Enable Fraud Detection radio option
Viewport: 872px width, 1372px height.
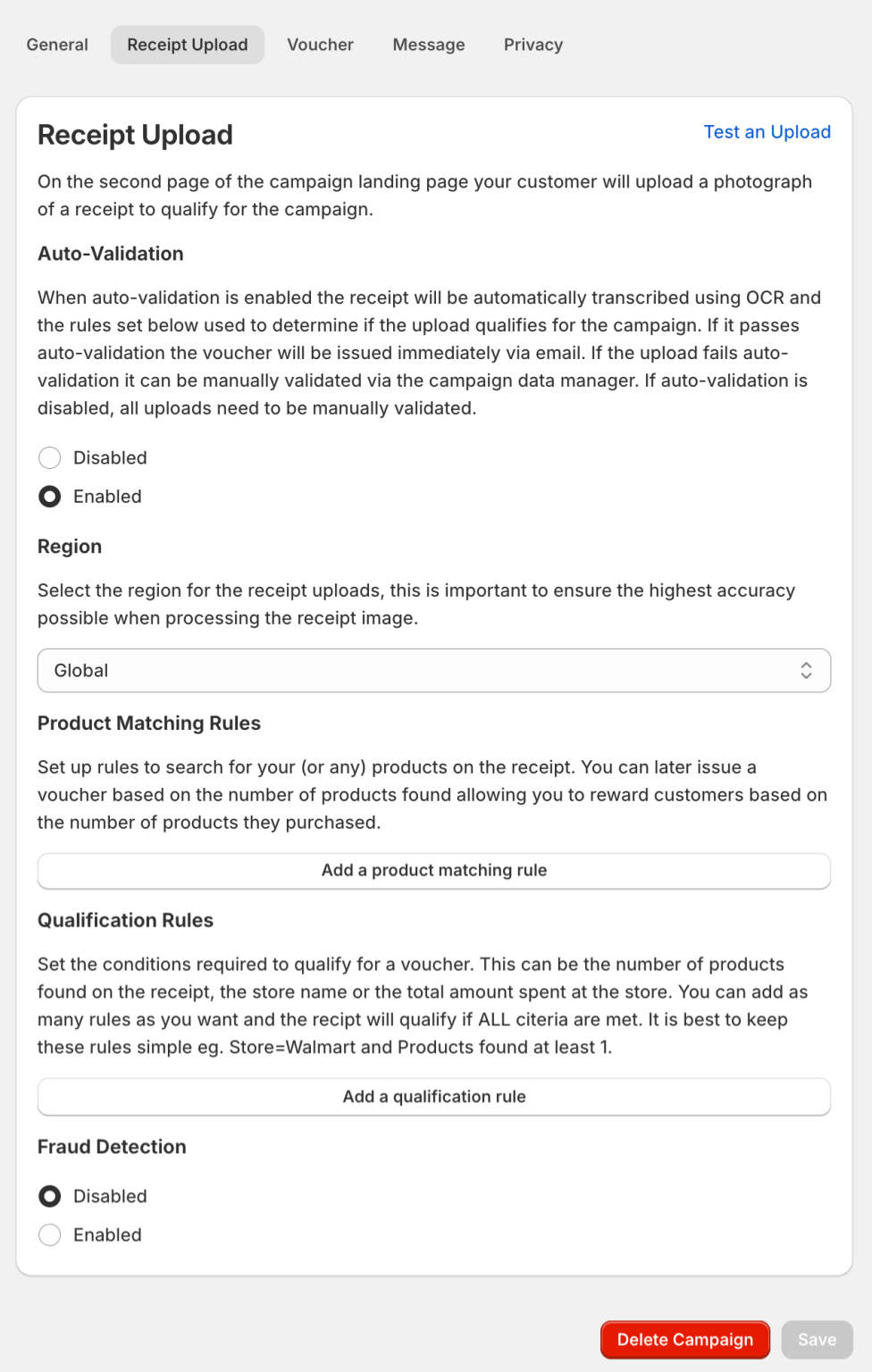click(50, 1235)
